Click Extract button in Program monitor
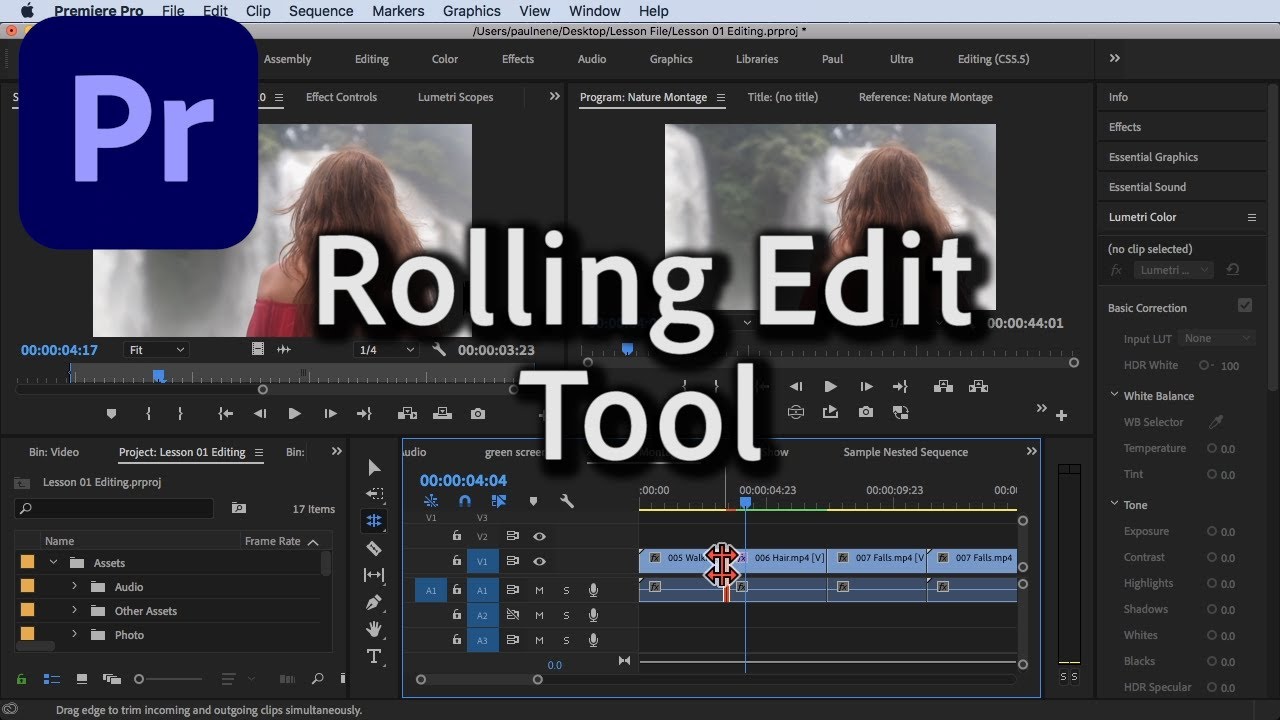Image resolution: width=1280 pixels, height=720 pixels. tap(978, 386)
